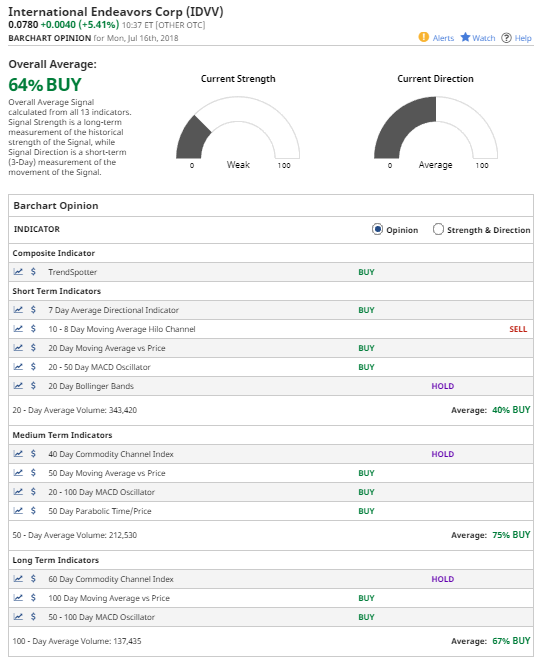Open chart icon for 7 Day Average Directional Indicator

click(x=18, y=310)
